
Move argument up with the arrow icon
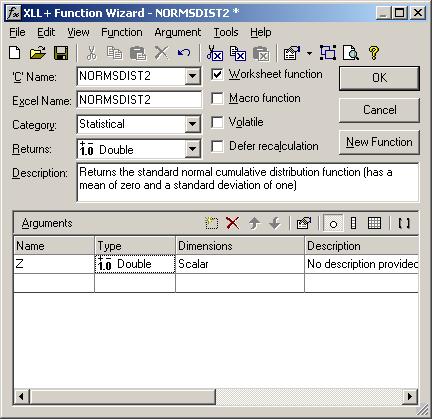(255, 223)
